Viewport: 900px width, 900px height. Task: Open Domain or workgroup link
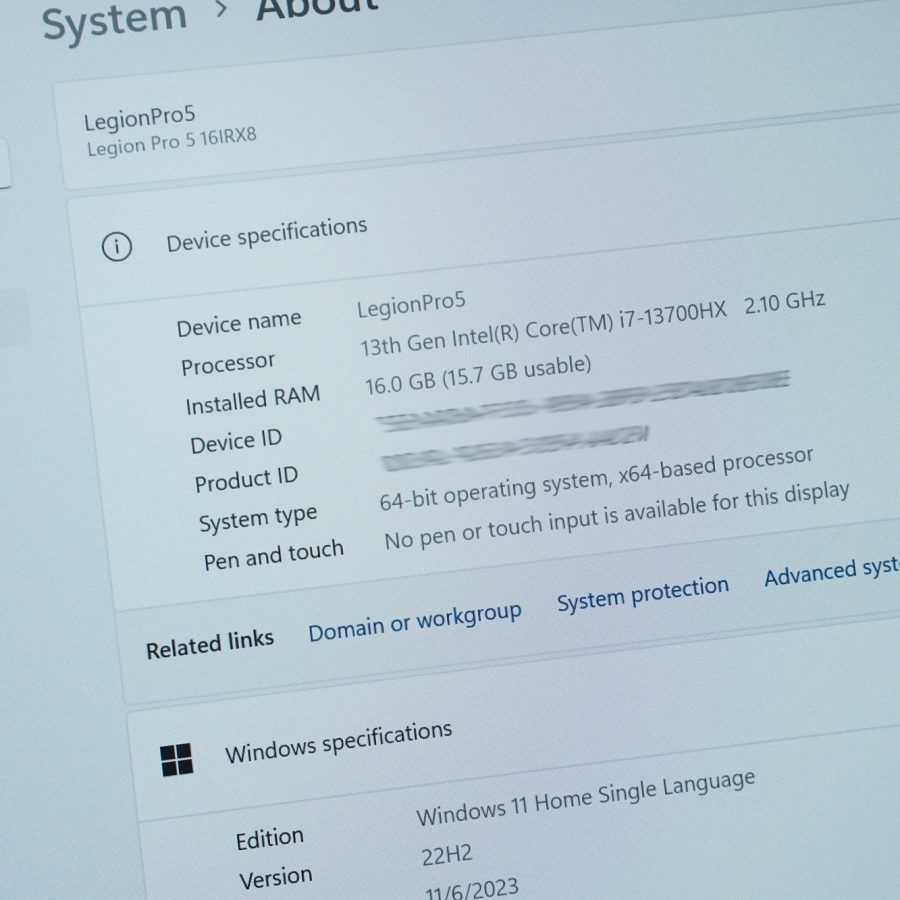click(x=414, y=622)
